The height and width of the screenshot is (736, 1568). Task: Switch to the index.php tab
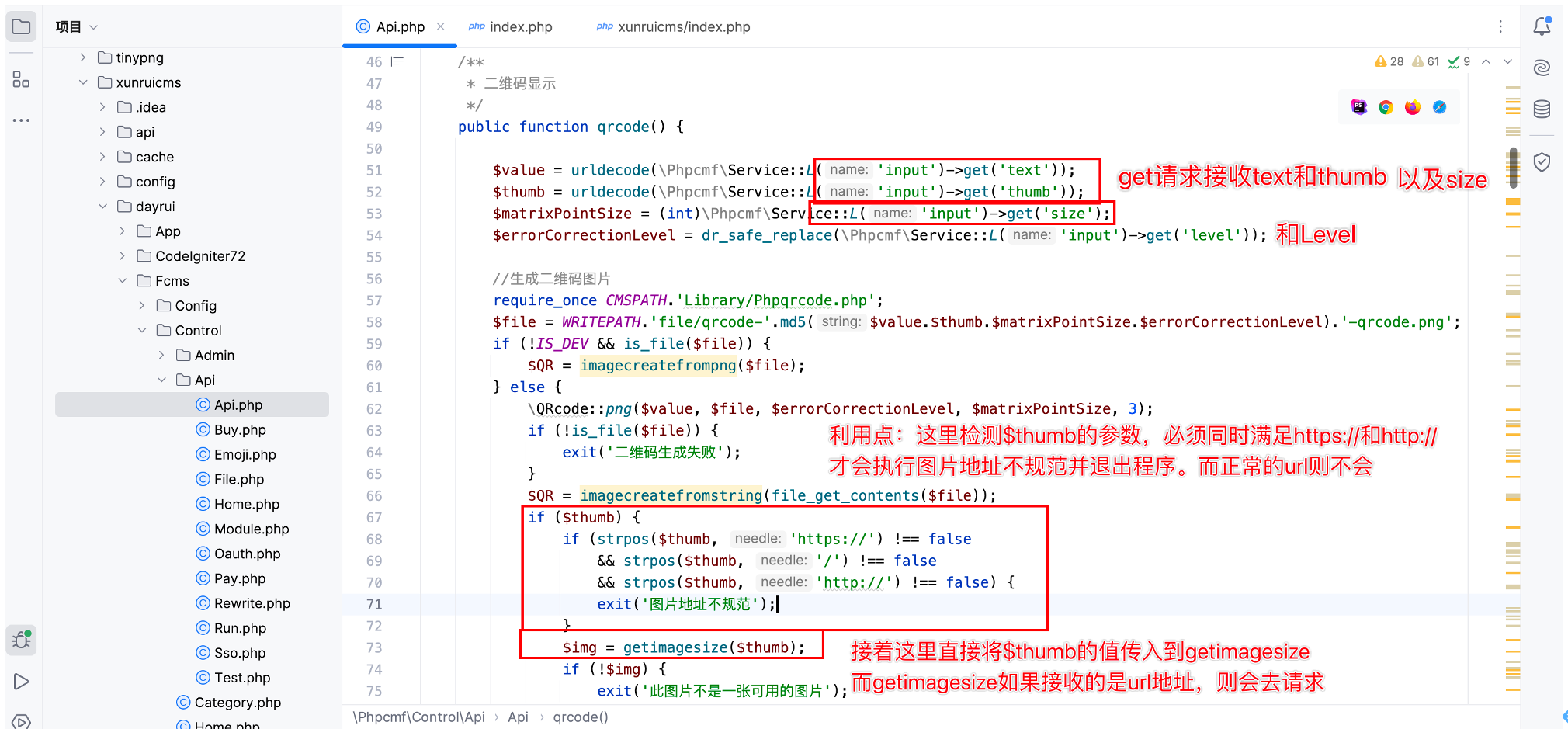[x=510, y=27]
